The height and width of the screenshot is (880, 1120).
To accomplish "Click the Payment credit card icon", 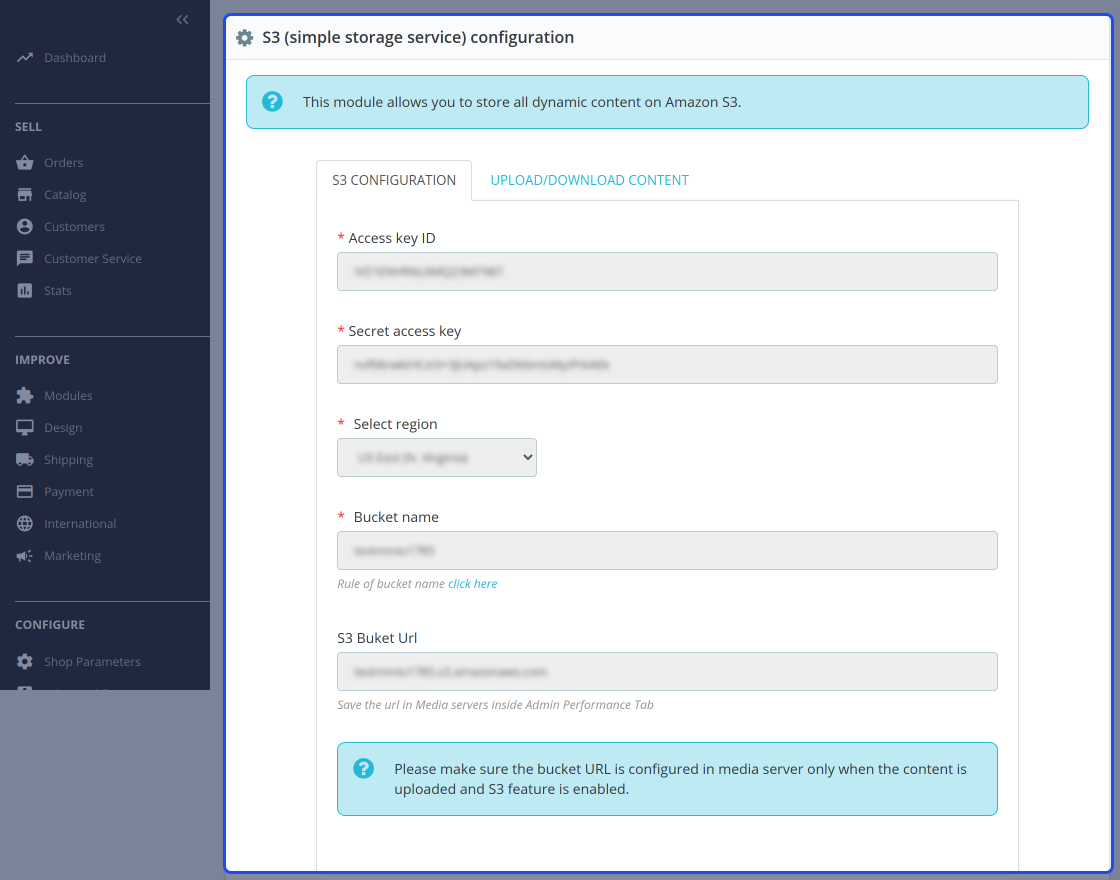I will pos(25,491).
